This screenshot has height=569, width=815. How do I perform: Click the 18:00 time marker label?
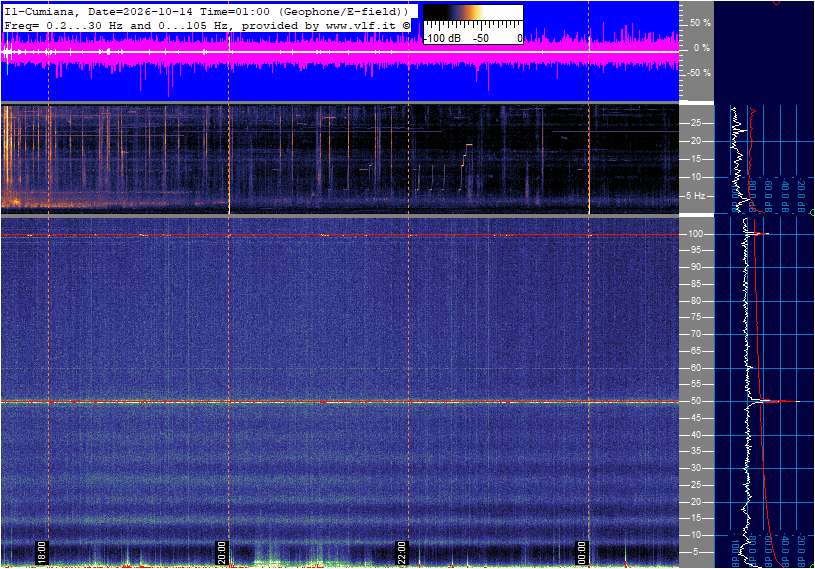click(x=42, y=553)
